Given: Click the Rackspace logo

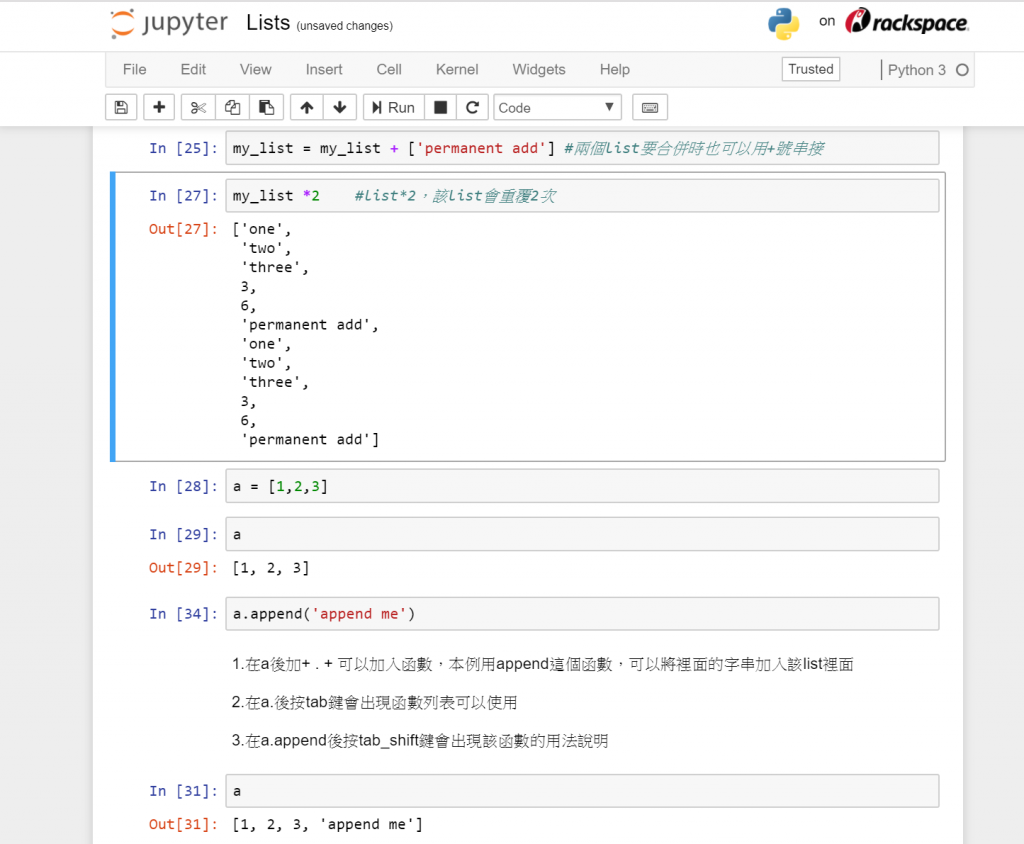Looking at the screenshot, I should tap(907, 22).
